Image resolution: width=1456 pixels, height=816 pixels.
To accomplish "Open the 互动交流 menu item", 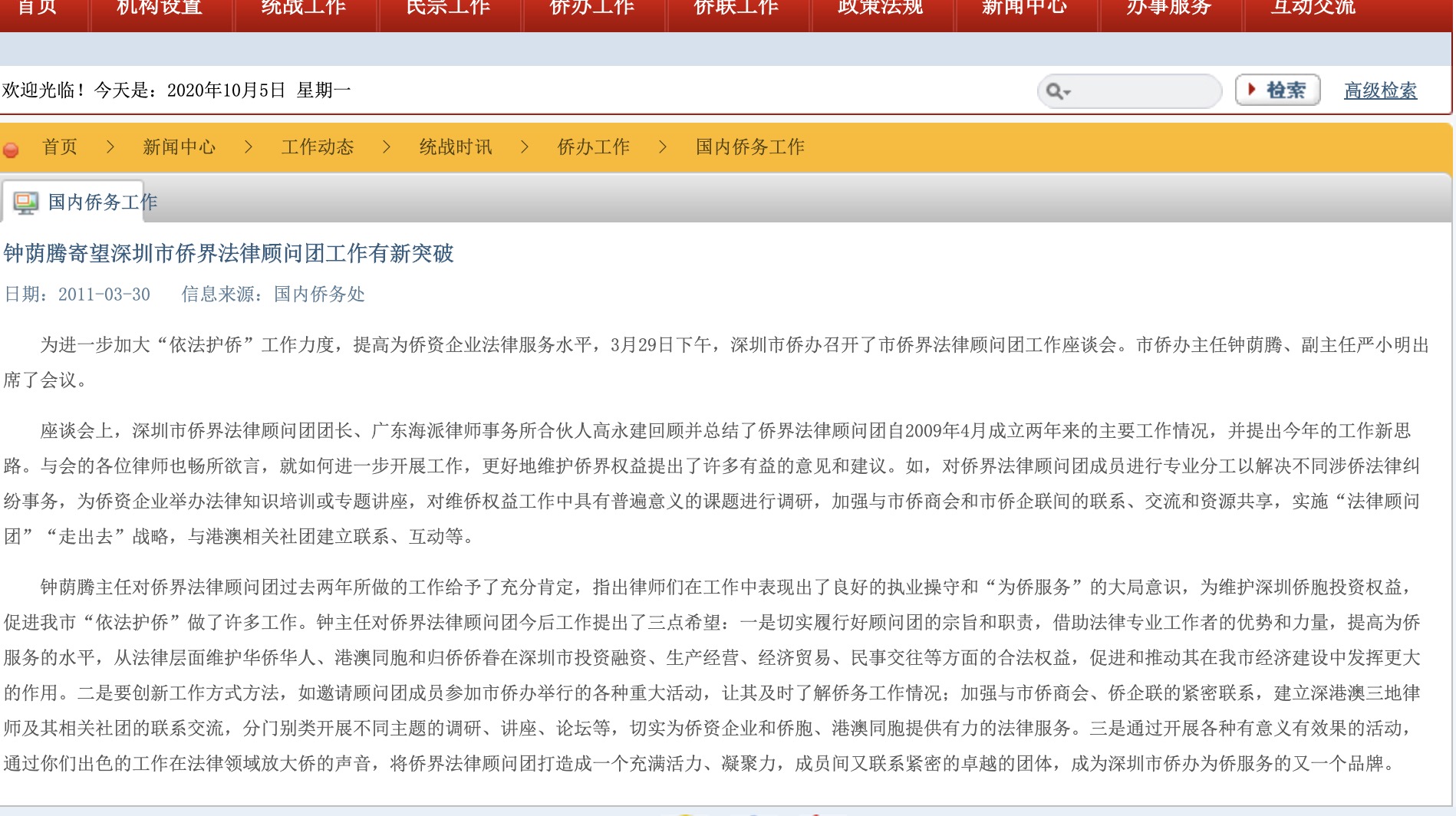I will pyautogui.click(x=1313, y=8).
